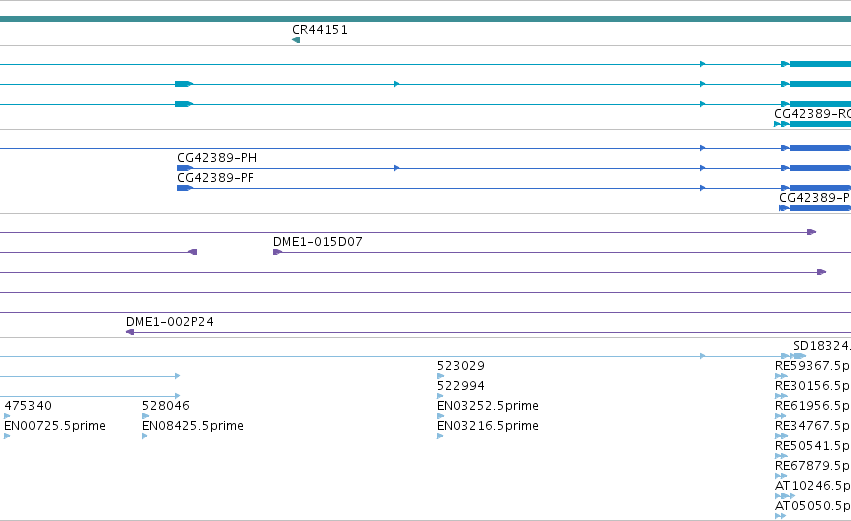
Task: Click the 528046 feature label
Action: [166, 406]
